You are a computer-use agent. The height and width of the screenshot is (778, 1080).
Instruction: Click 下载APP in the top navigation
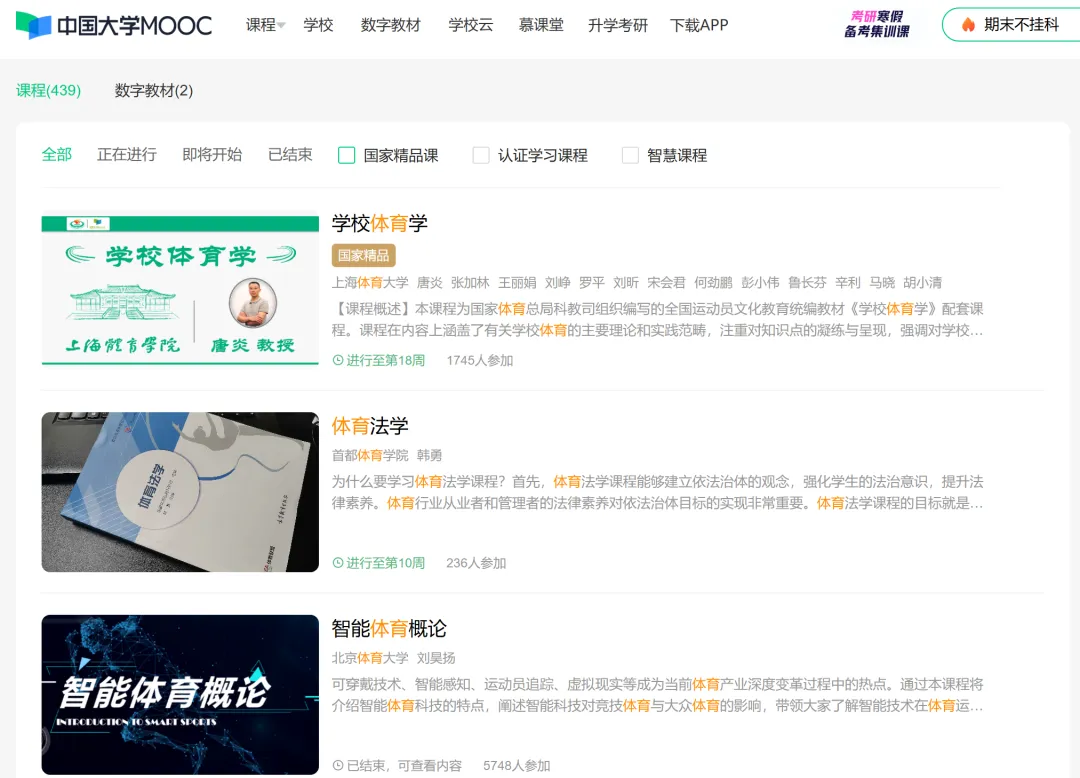[698, 25]
